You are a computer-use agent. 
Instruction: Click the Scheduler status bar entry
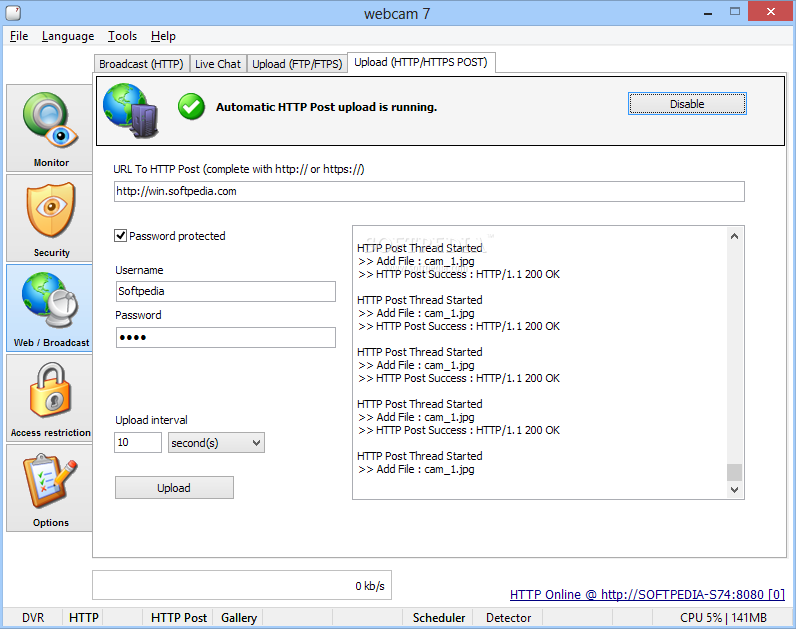(439, 618)
